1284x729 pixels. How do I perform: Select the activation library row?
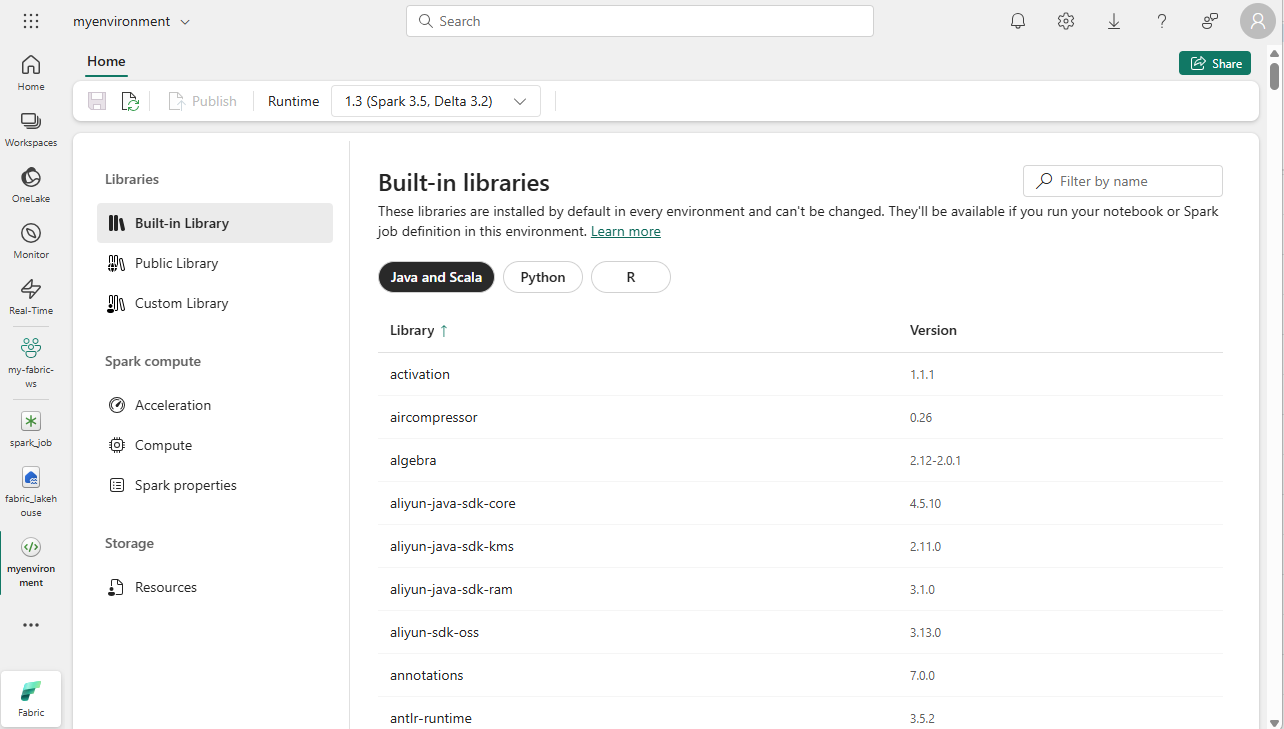[x=800, y=374]
